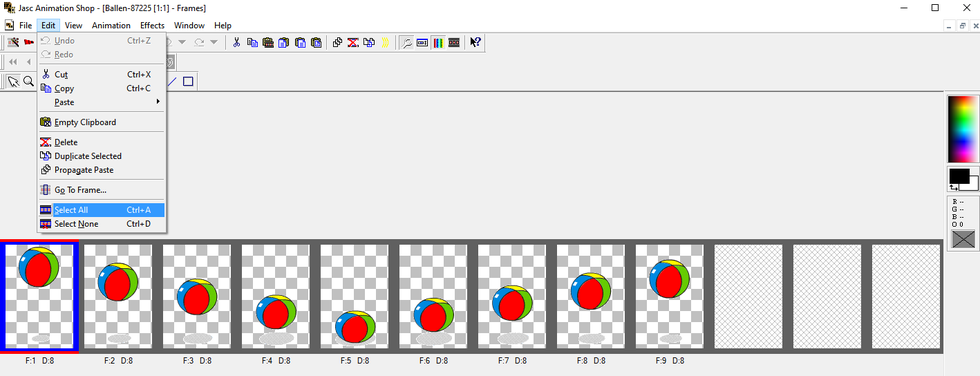980x376 pixels.
Task: Open the Animation Wizard toolbar icon
Action: click(13, 42)
